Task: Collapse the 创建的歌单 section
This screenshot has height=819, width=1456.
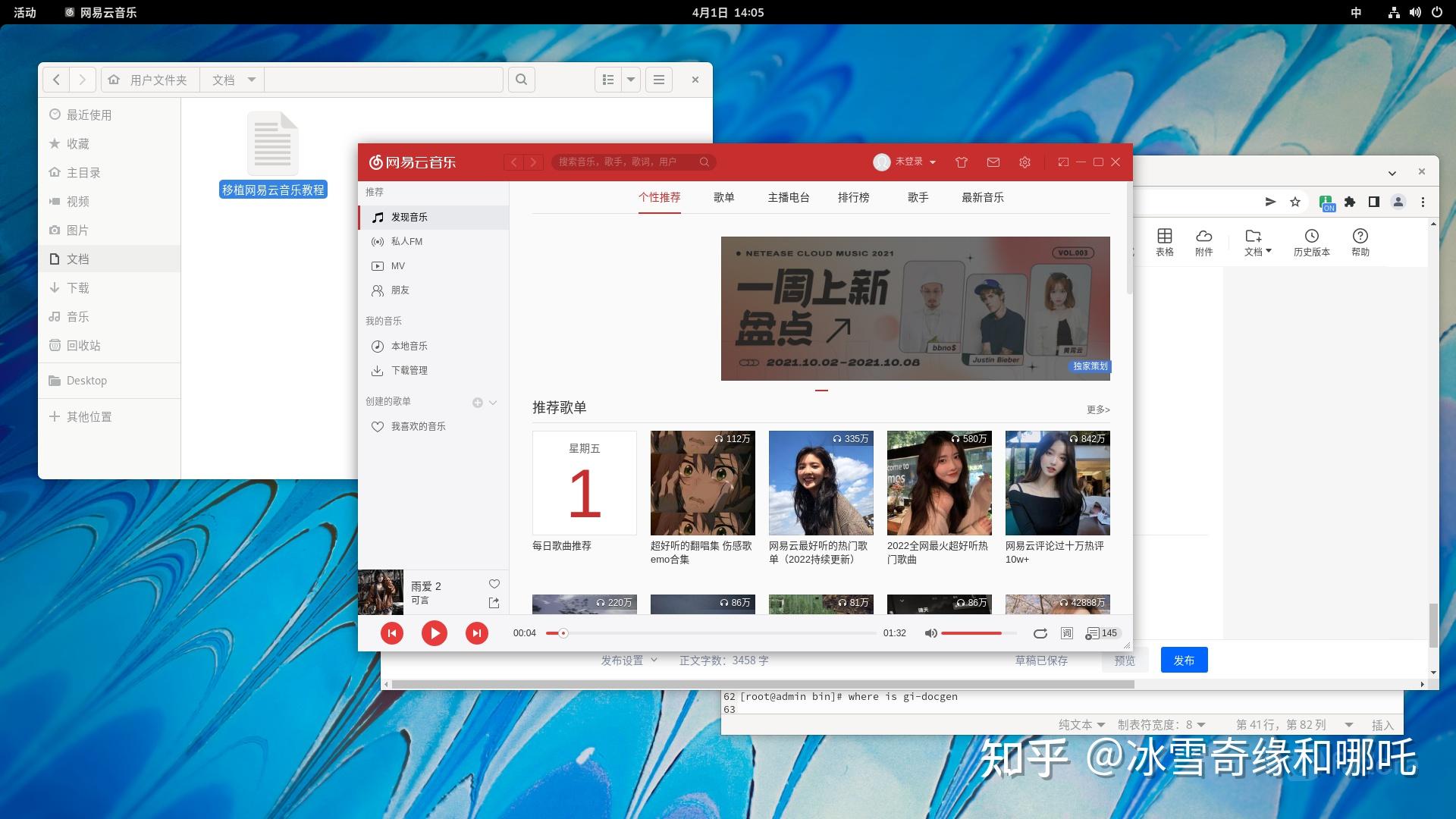Action: 493,403
